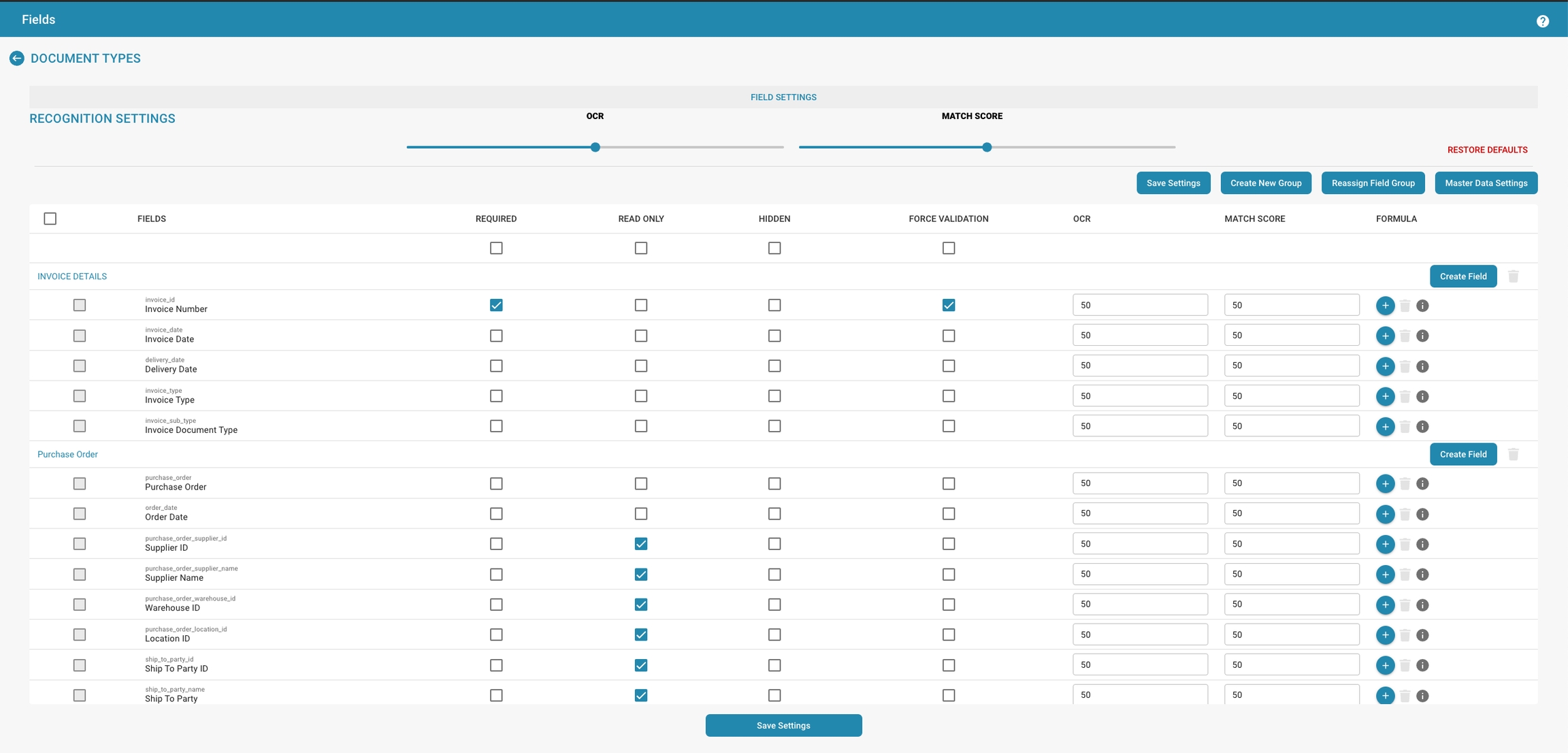Add formula for Supplier Name field
Image resolution: width=1568 pixels, height=753 pixels.
point(1385,575)
